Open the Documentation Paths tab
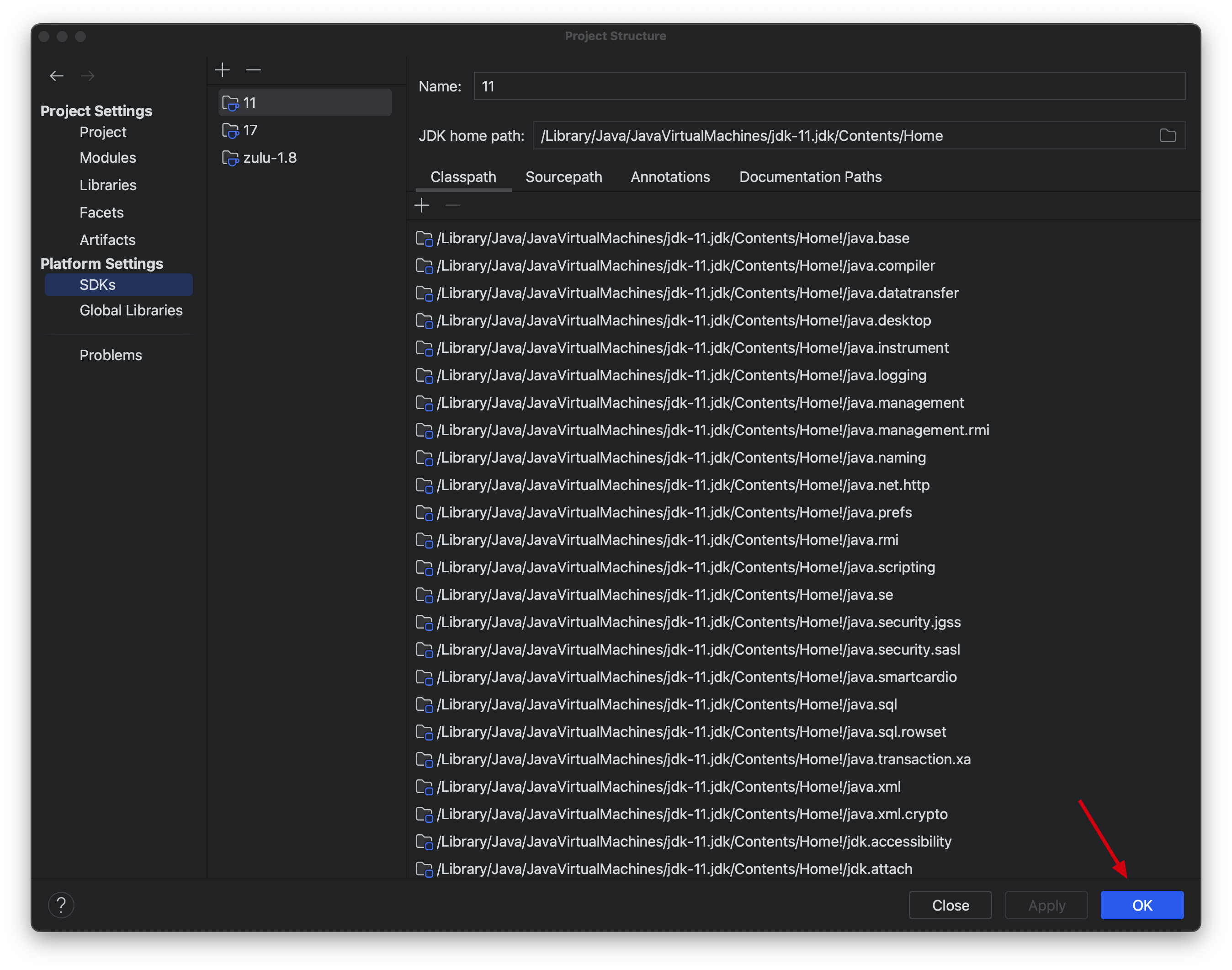This screenshot has width=1232, height=970. (810, 176)
